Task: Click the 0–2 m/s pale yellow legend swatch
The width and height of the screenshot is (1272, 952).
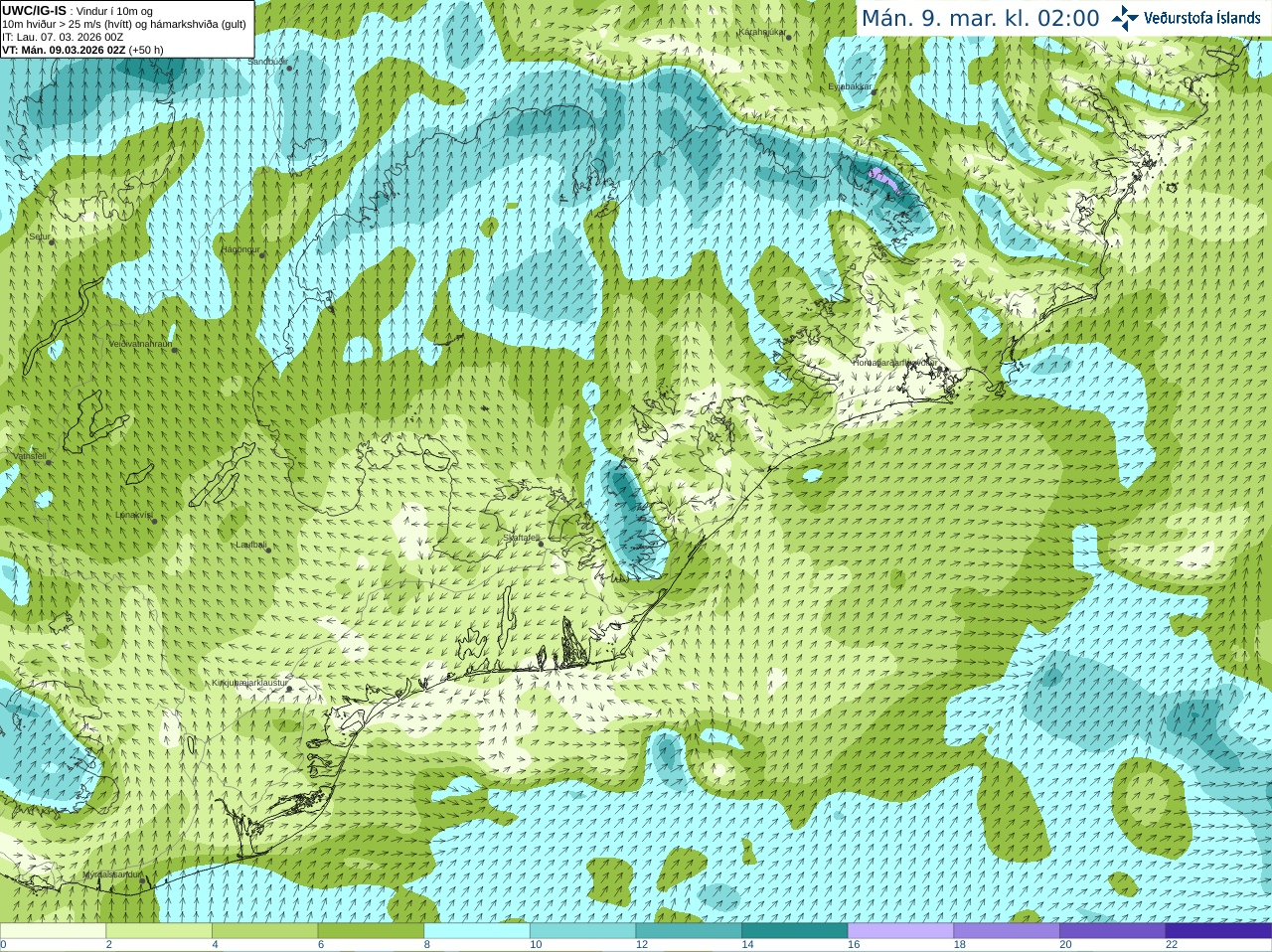Action: [x=53, y=931]
